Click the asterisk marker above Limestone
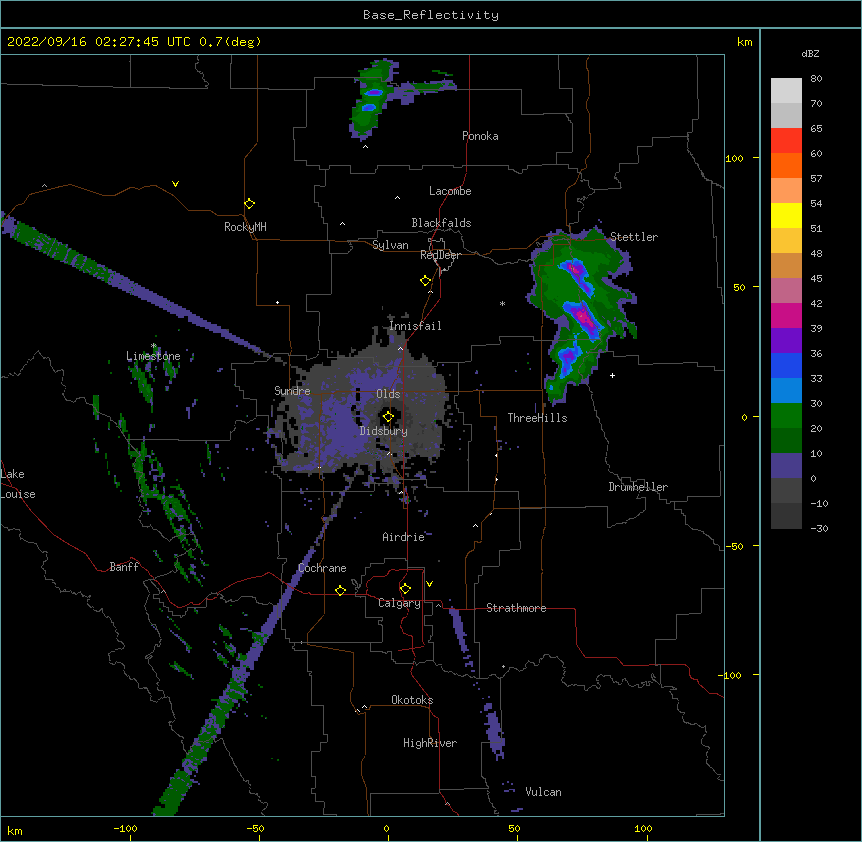The width and height of the screenshot is (862, 842). (x=154, y=346)
